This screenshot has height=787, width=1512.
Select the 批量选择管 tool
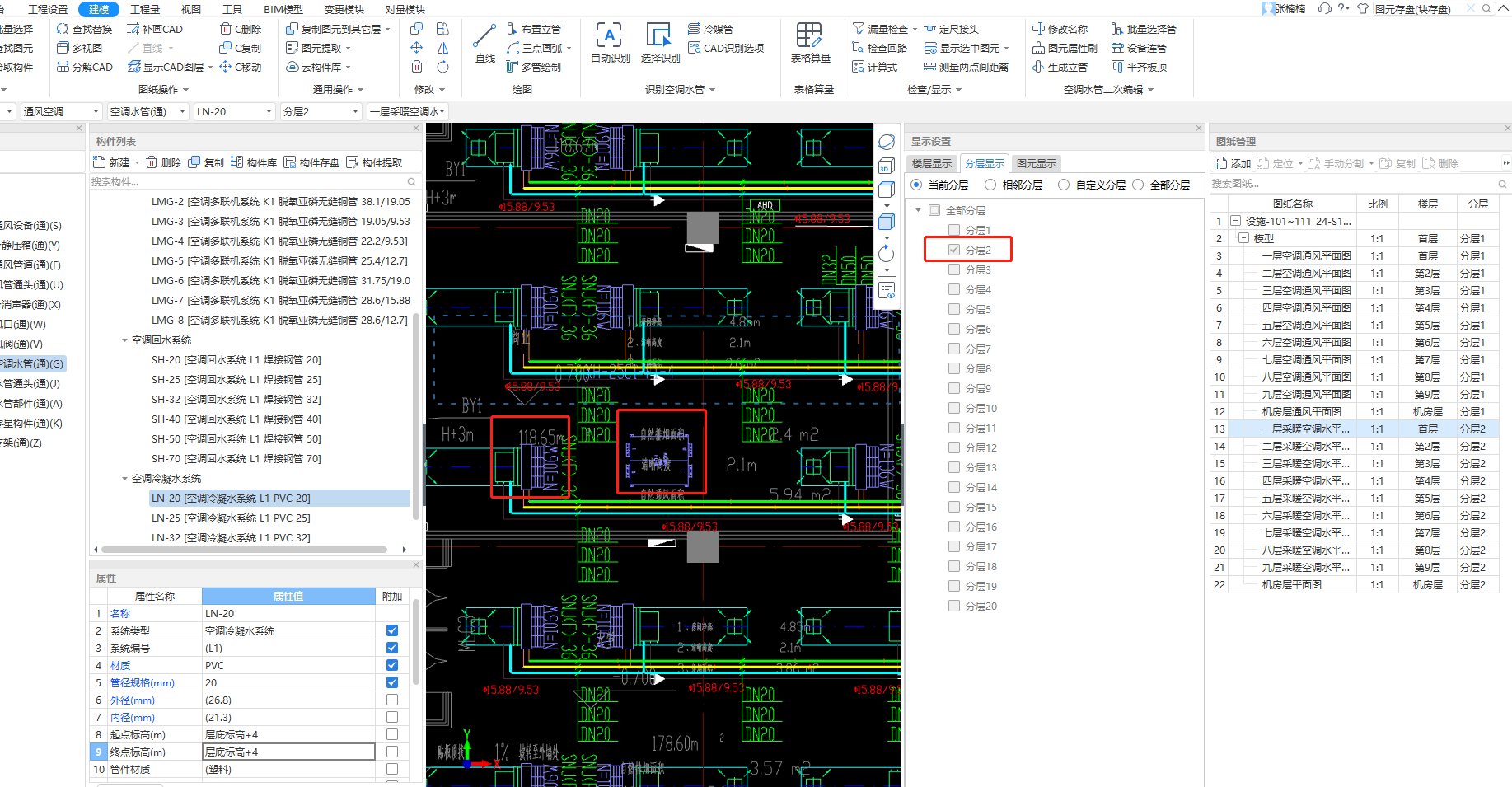1144,29
